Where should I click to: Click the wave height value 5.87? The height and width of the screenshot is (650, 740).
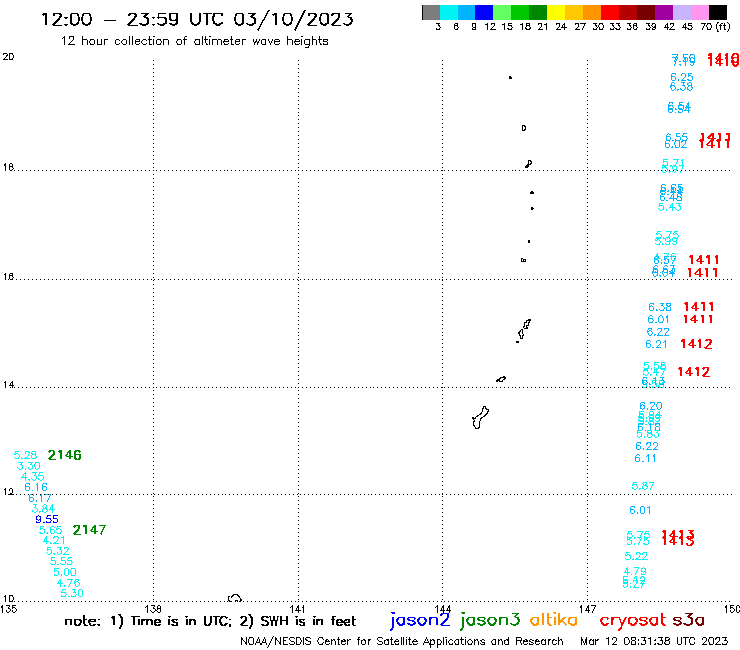click(x=643, y=486)
